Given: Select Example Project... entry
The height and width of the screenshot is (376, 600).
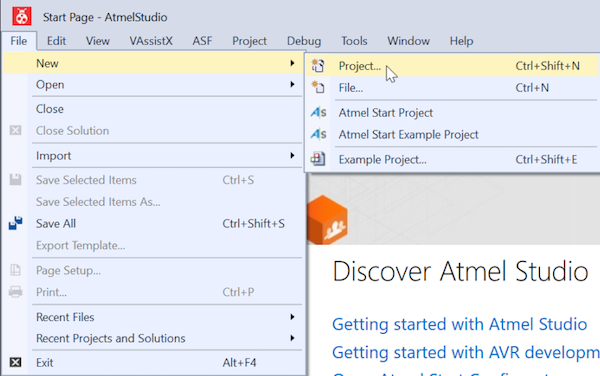Looking at the screenshot, I should point(452,159).
